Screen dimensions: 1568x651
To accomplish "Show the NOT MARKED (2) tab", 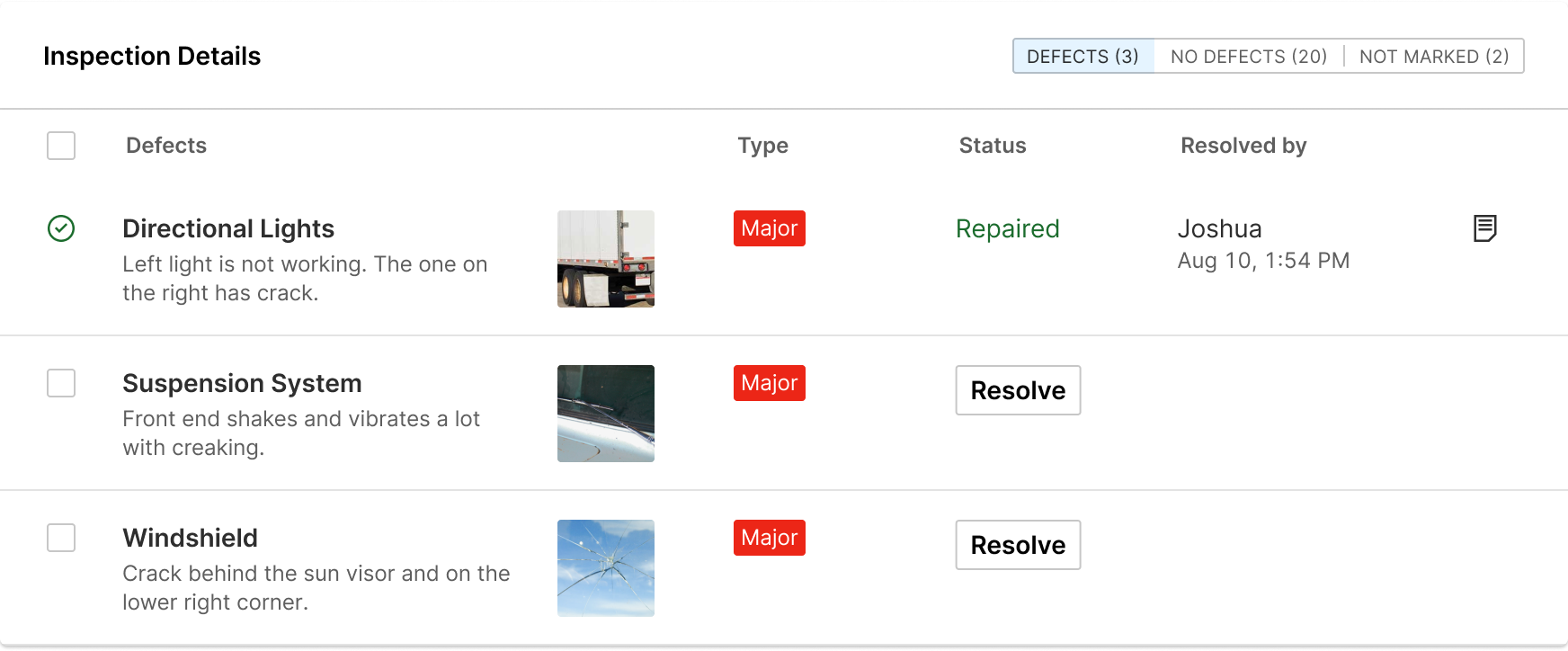I will coord(1434,56).
